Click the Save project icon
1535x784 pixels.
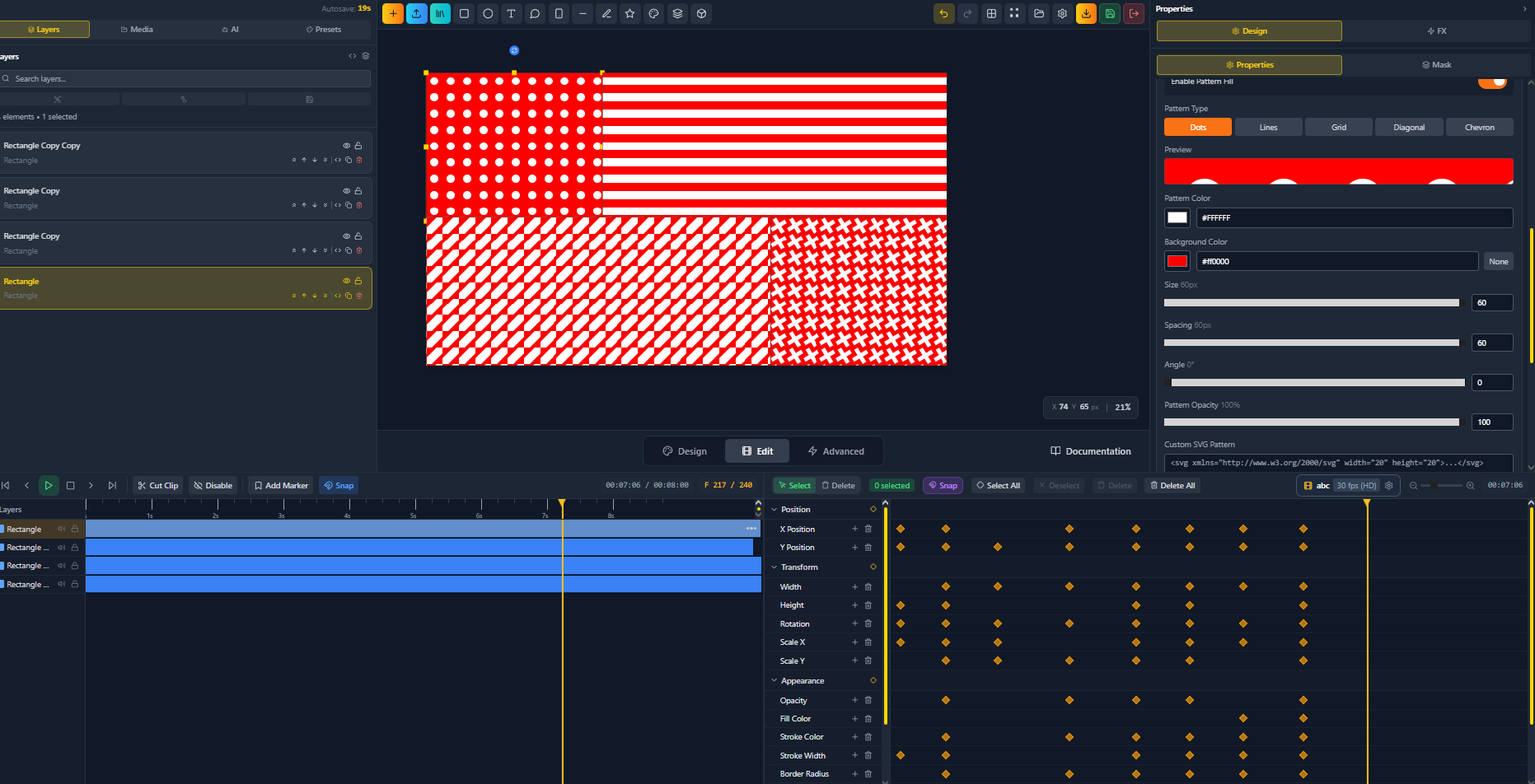coord(1110,13)
